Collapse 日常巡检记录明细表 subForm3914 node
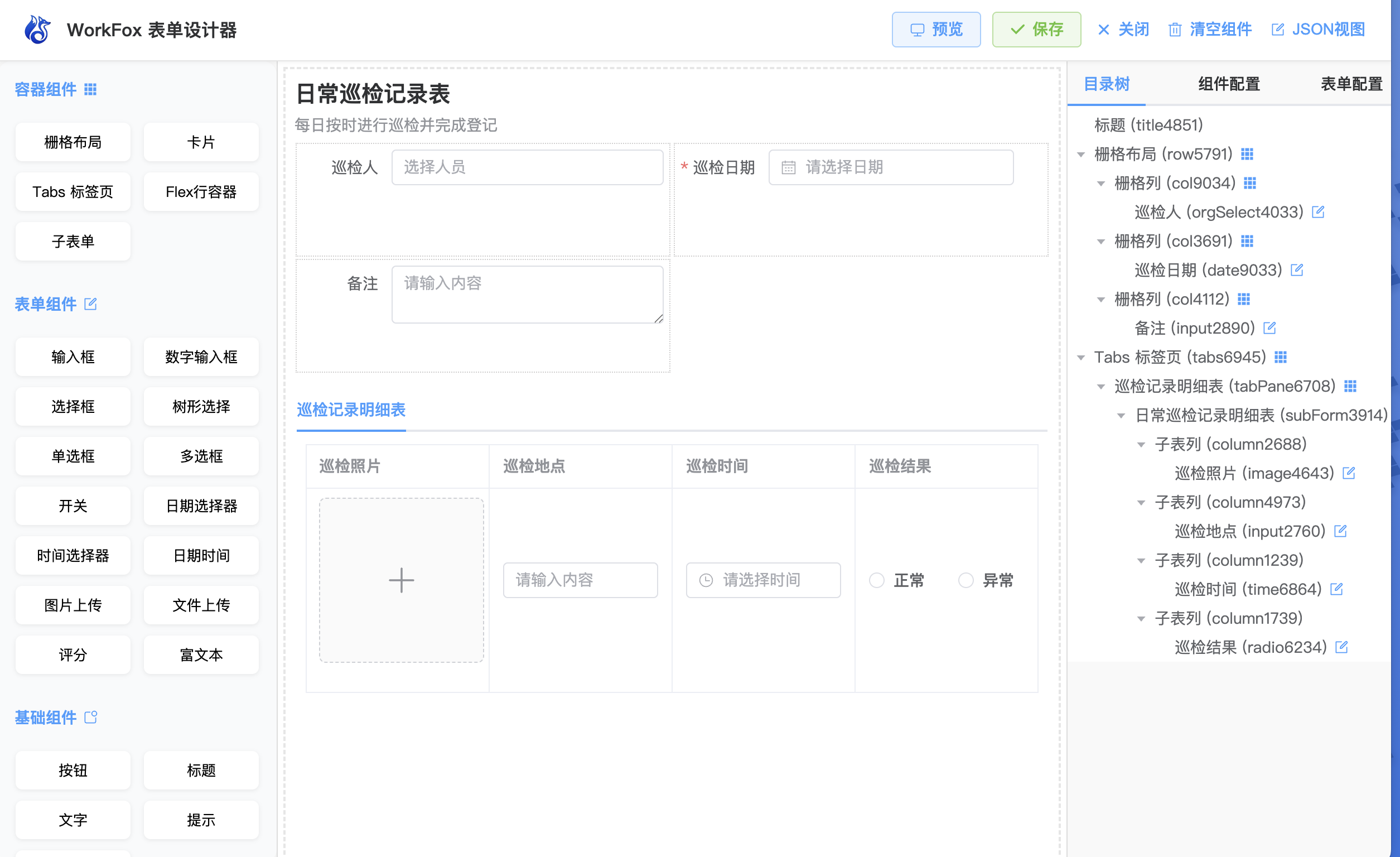Image resolution: width=1400 pixels, height=857 pixels. (1121, 416)
